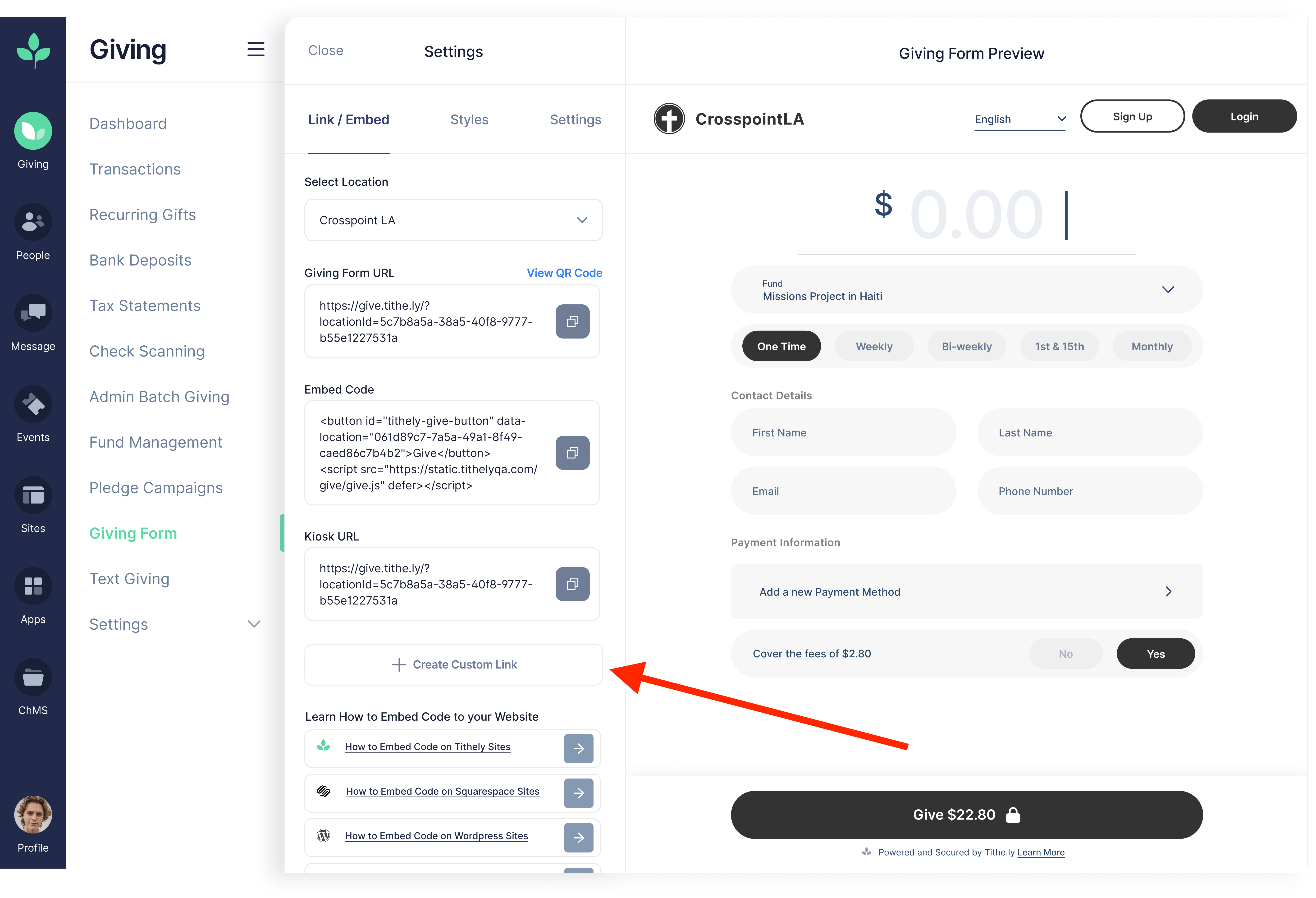Open Dashboard in the sidebar
This screenshot has height=898, width=1316.
coord(128,124)
